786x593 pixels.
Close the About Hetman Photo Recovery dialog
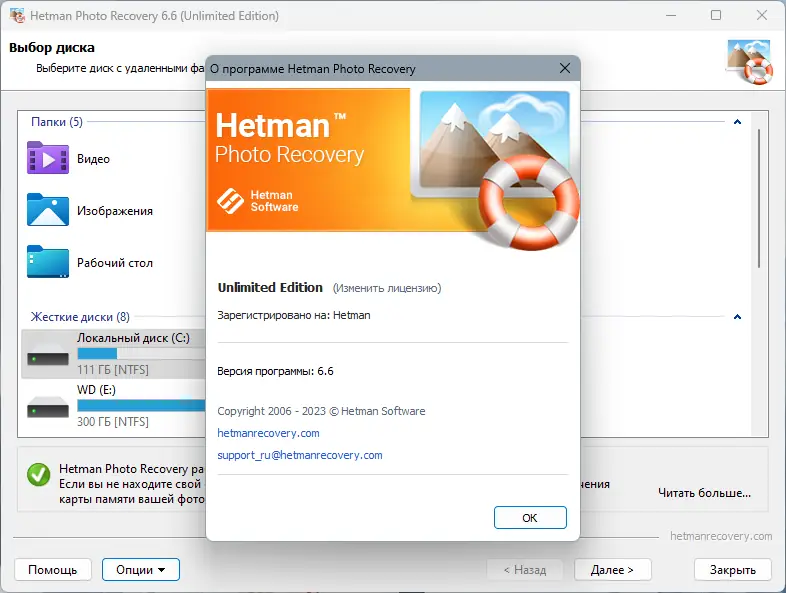point(564,68)
